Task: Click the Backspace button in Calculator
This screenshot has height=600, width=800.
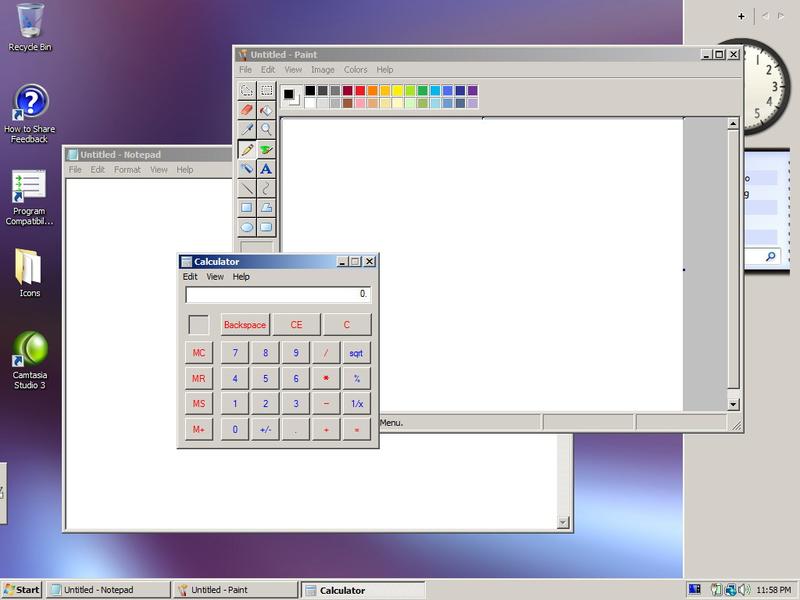Action: point(245,324)
